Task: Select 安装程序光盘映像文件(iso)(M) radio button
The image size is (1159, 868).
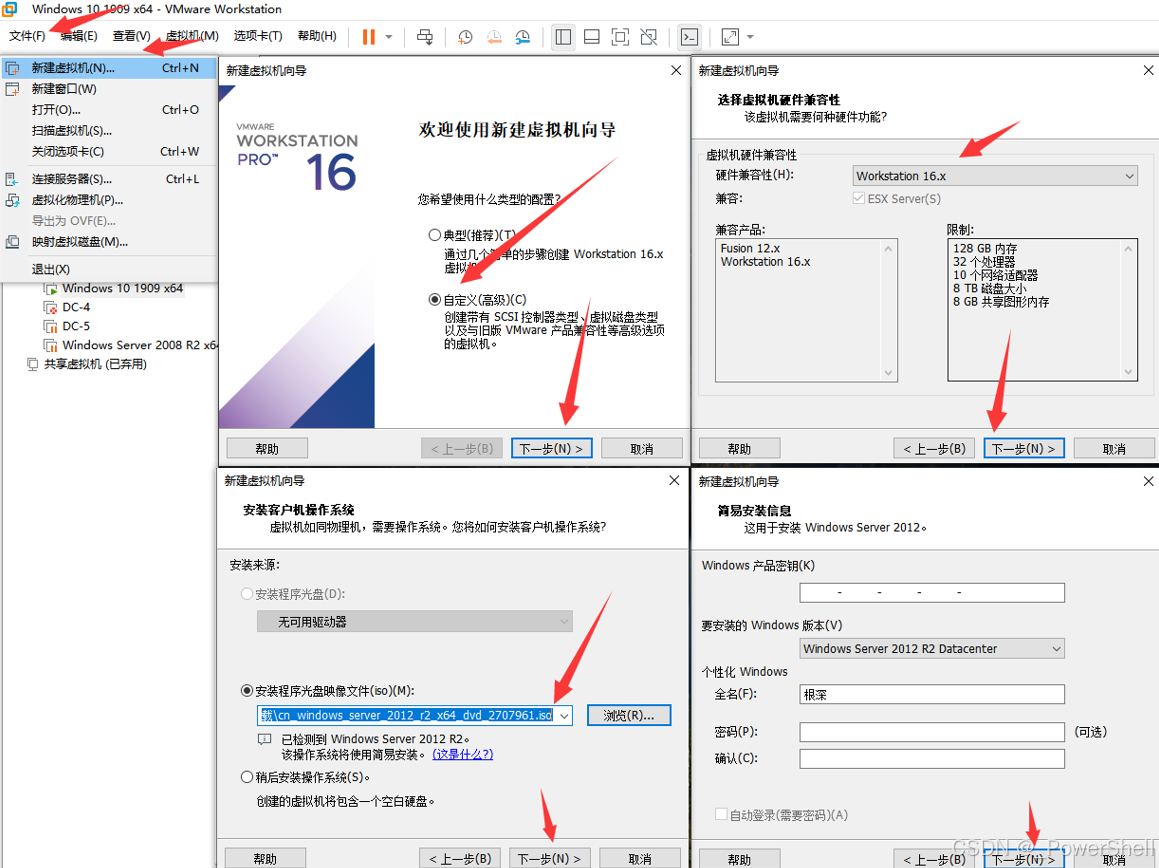Action: [247, 691]
